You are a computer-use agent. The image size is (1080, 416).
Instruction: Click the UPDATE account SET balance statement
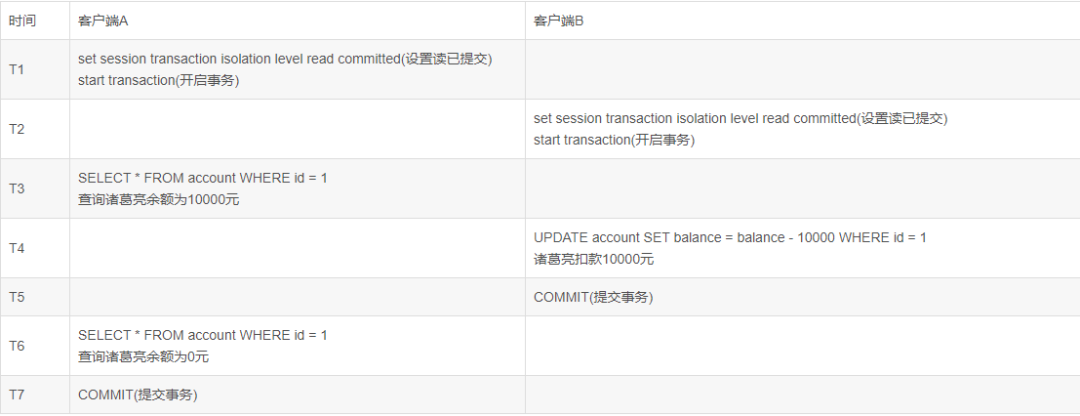click(730, 238)
